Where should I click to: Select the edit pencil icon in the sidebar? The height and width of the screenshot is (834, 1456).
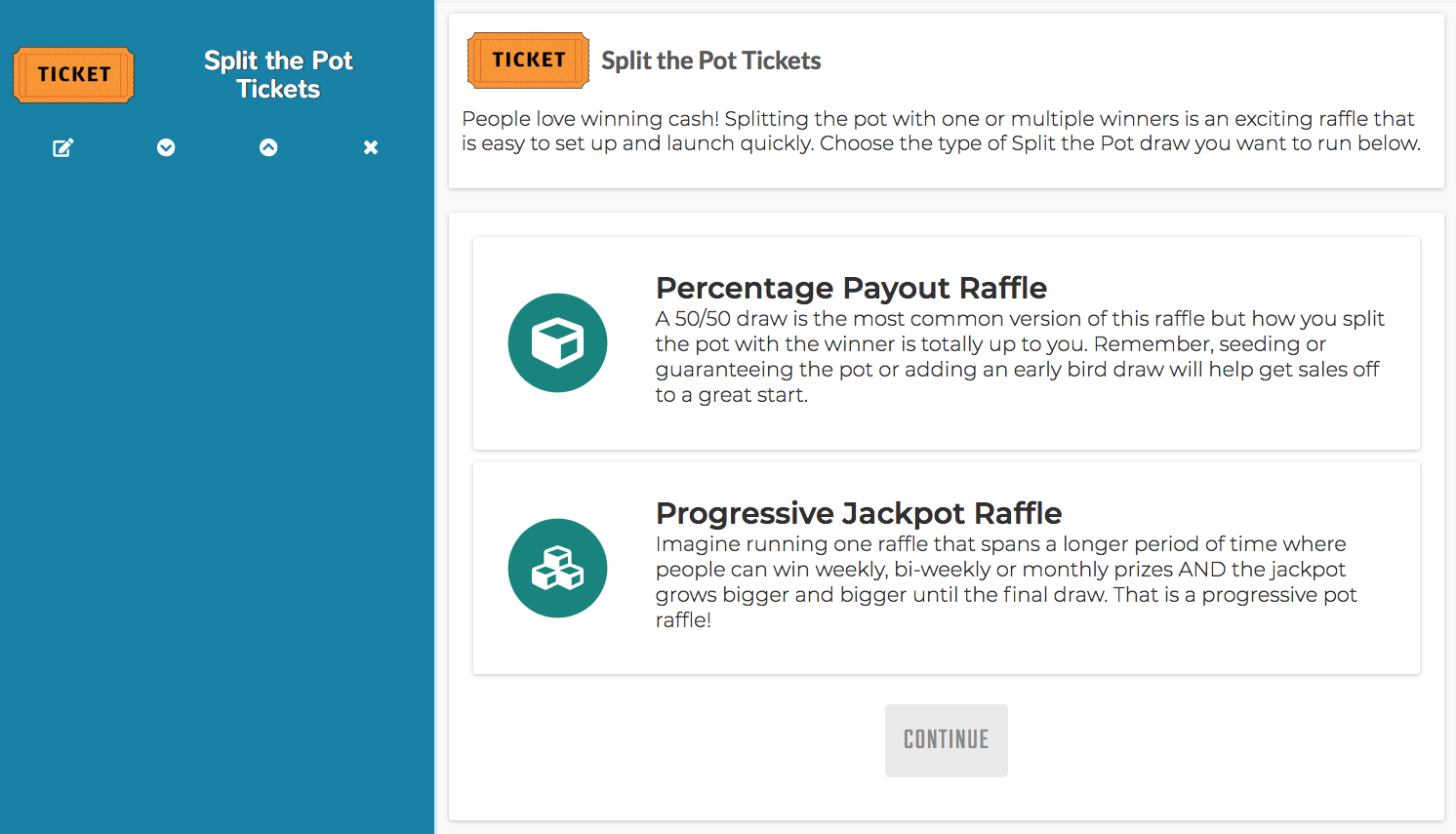[62, 147]
